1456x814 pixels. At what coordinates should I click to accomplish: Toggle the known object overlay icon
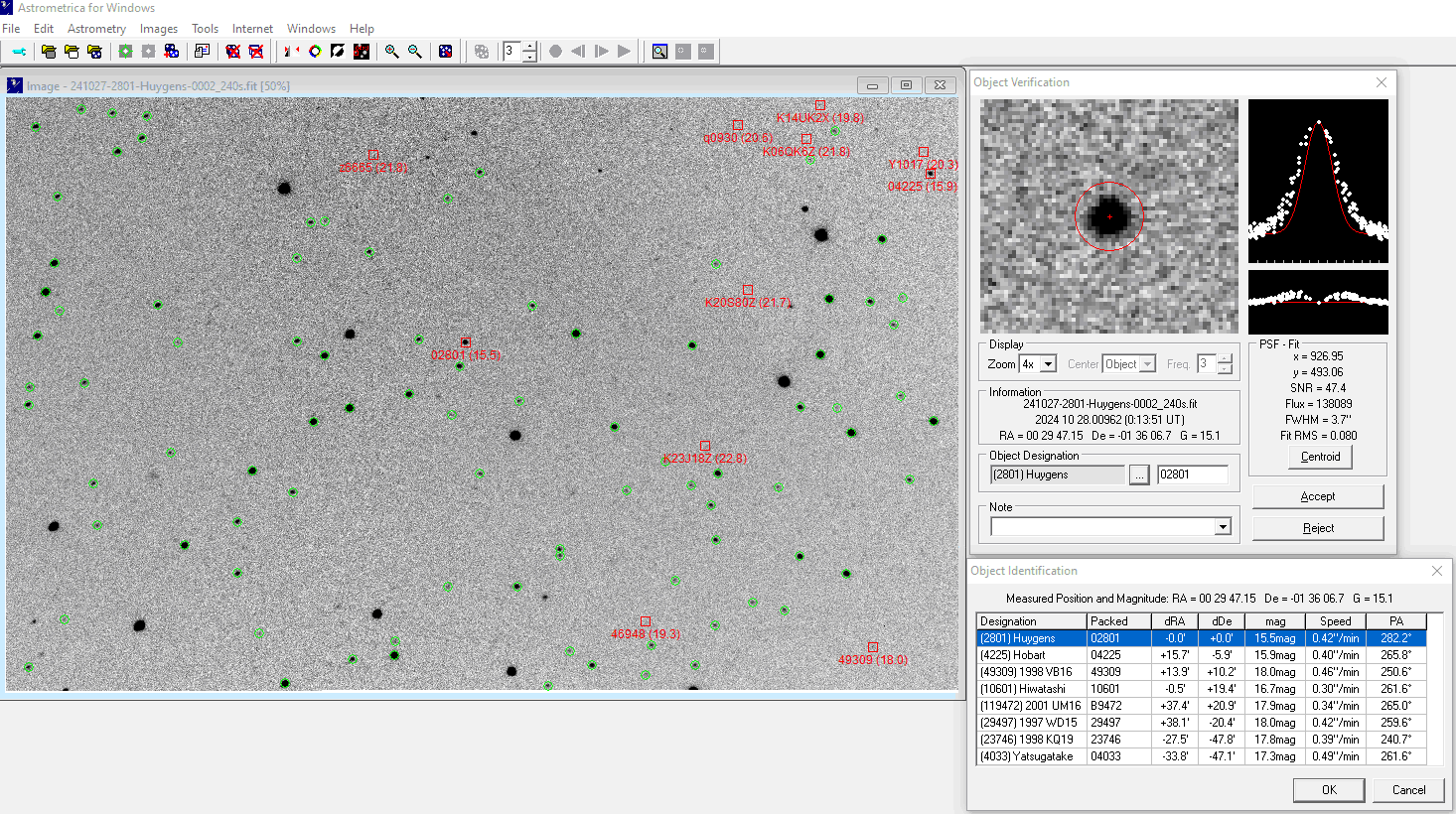coord(362,52)
